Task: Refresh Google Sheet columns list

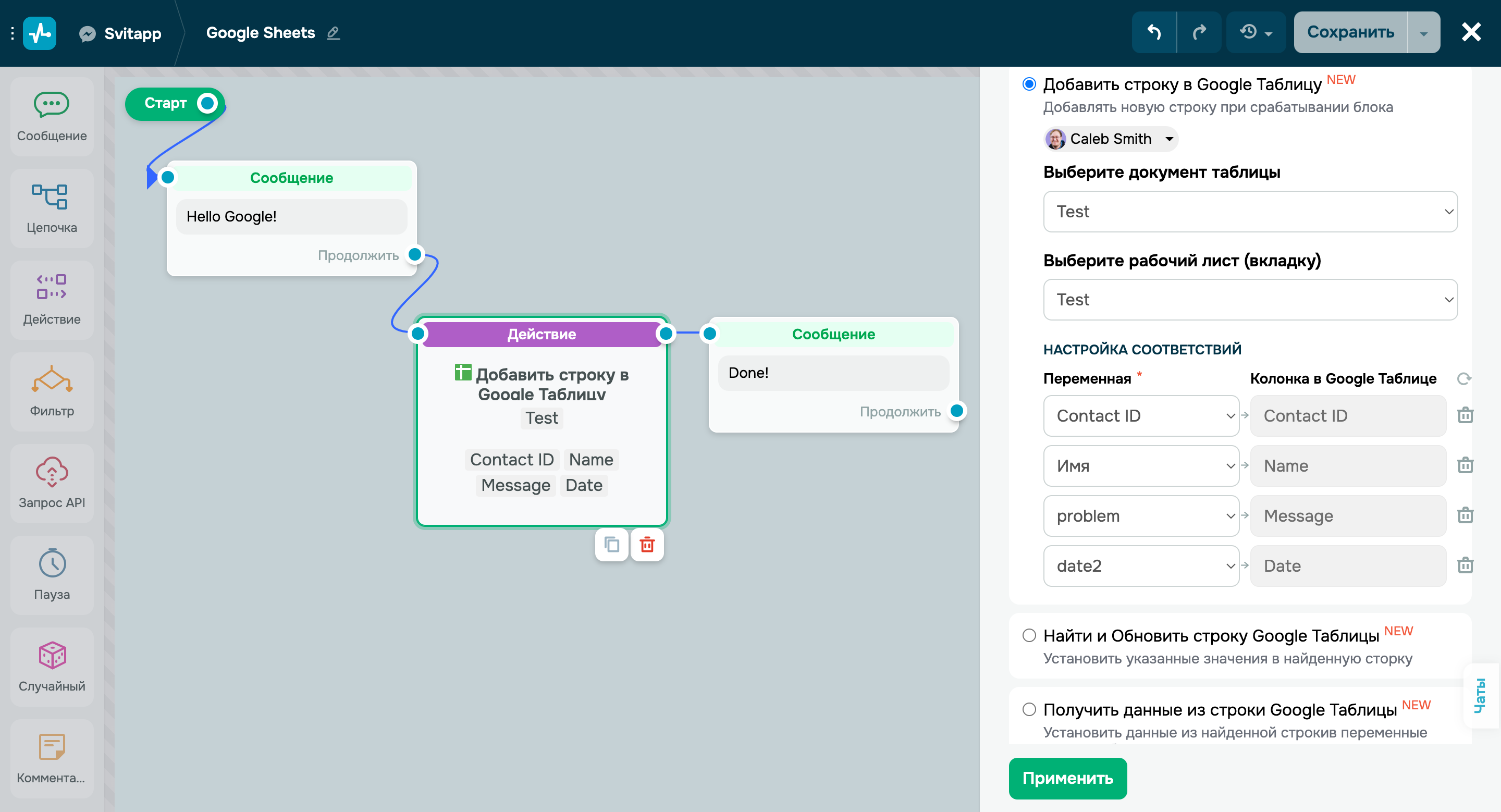Action: [1463, 378]
